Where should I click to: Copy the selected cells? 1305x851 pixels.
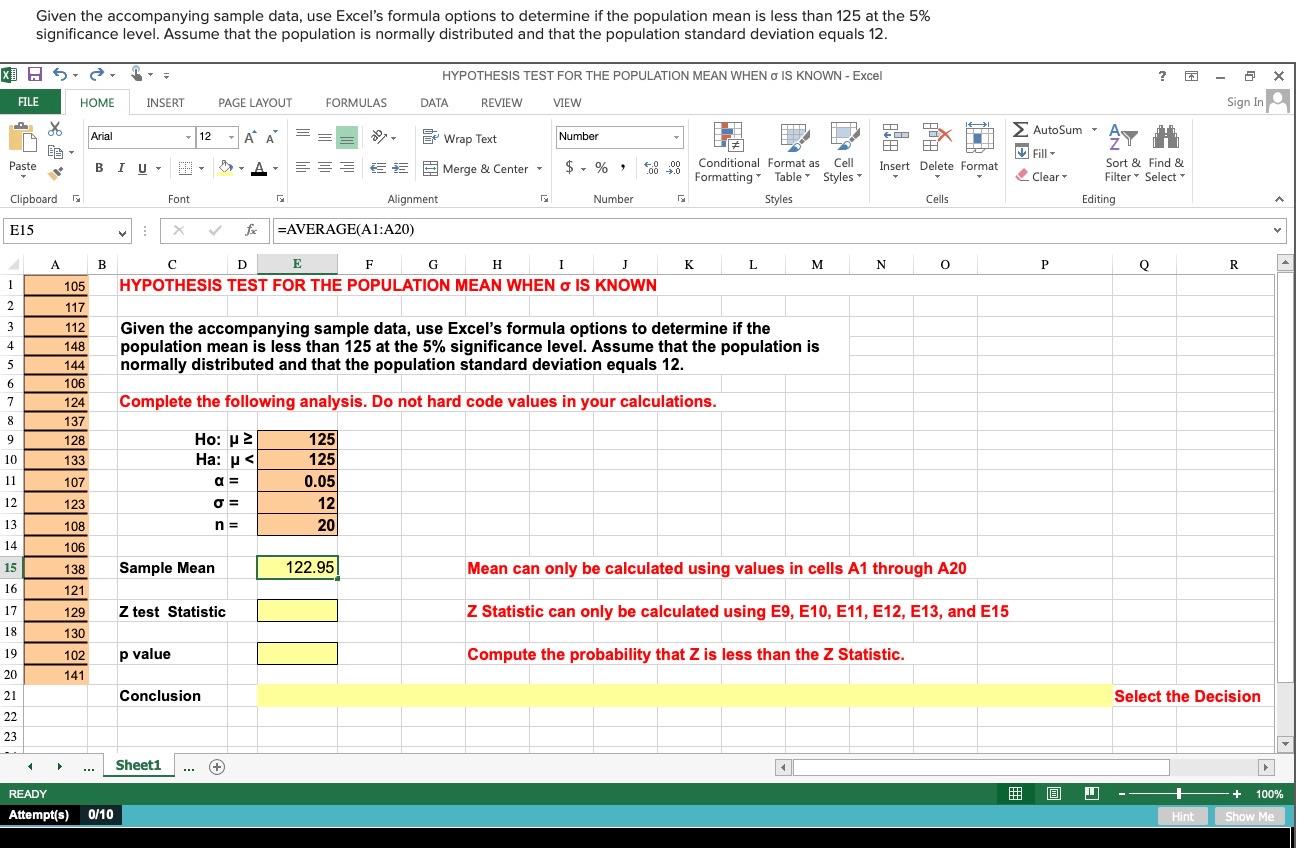pyautogui.click(x=55, y=152)
